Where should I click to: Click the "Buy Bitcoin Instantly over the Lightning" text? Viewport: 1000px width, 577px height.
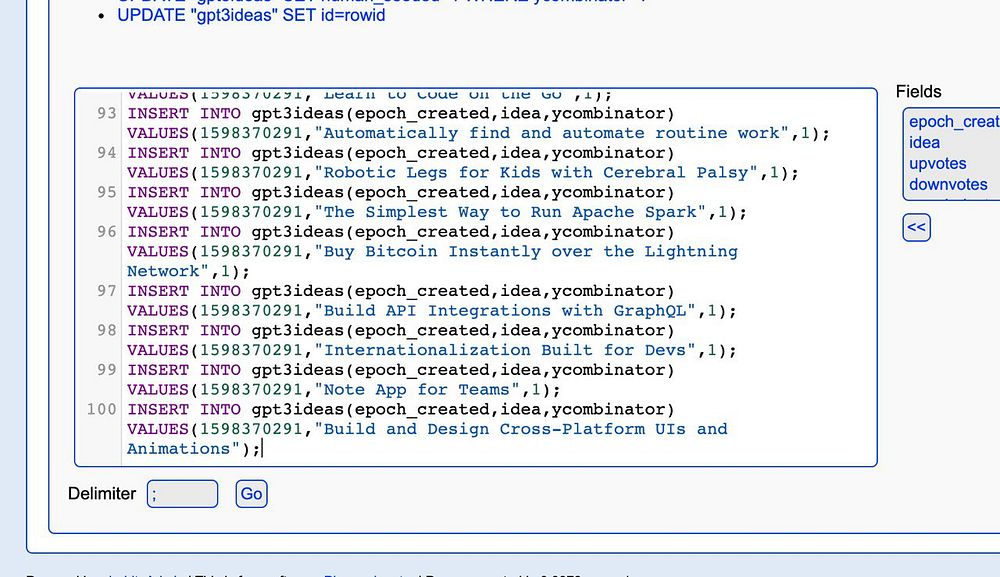[526, 252]
